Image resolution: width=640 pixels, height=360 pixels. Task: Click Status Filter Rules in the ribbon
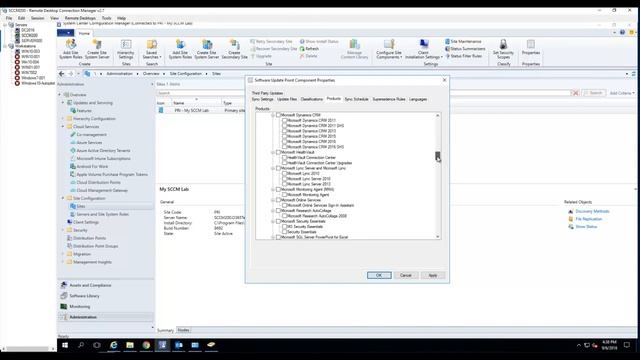464,56
